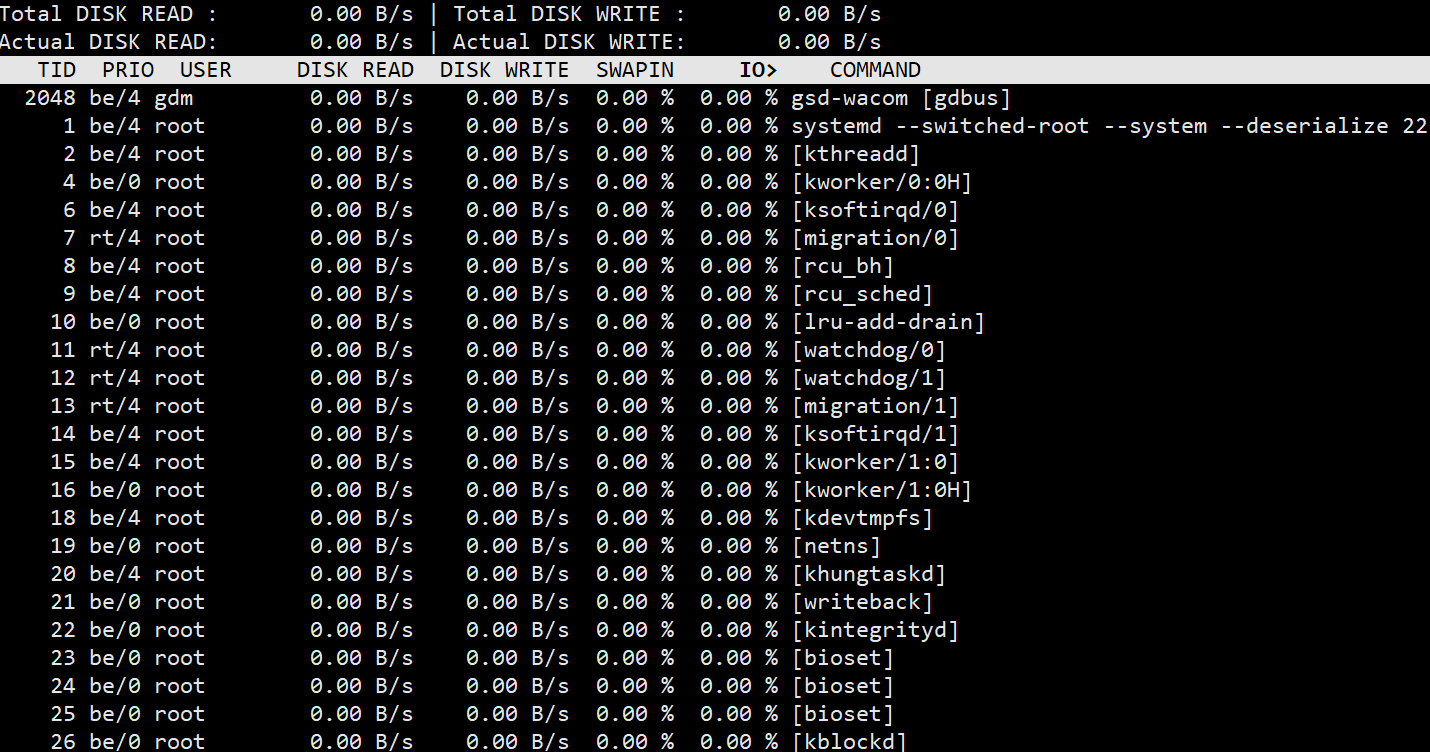Click the 0.00 B/s Actual DISK WRITE value
This screenshot has height=752, width=1430.
tap(829, 42)
